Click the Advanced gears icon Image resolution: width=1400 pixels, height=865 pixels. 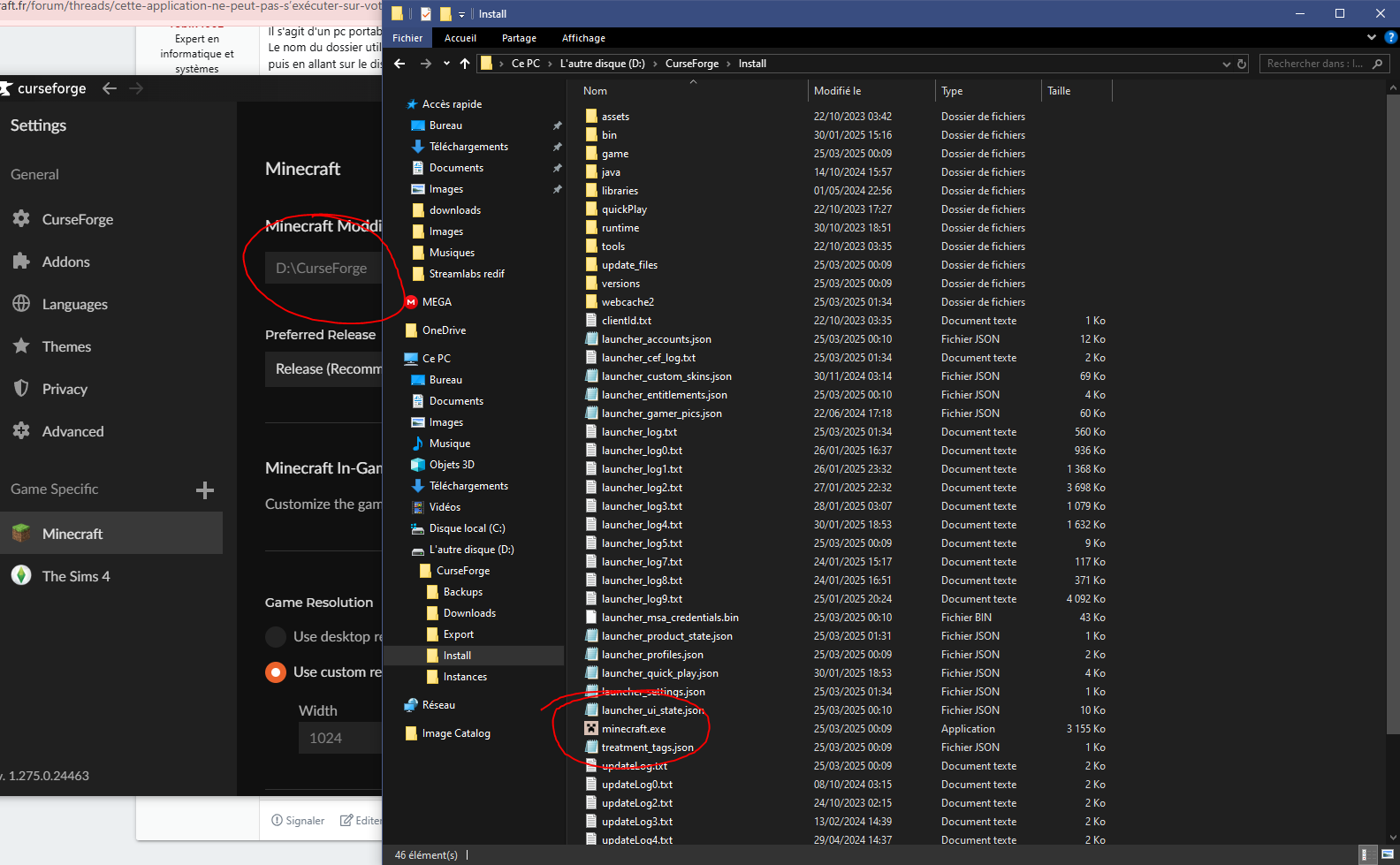point(21,430)
